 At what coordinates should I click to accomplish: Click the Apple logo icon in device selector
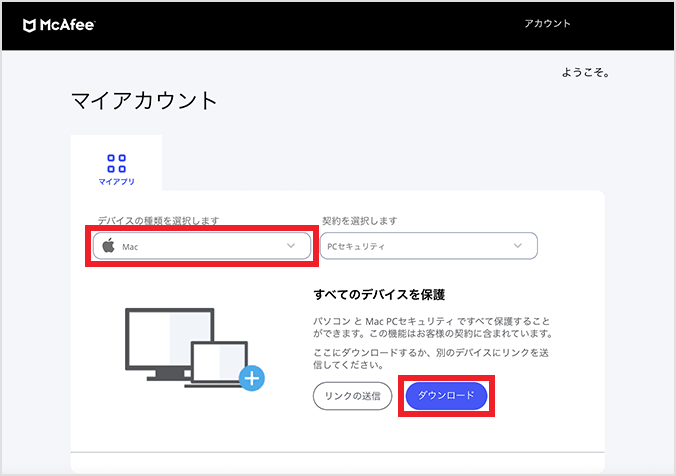coord(109,246)
